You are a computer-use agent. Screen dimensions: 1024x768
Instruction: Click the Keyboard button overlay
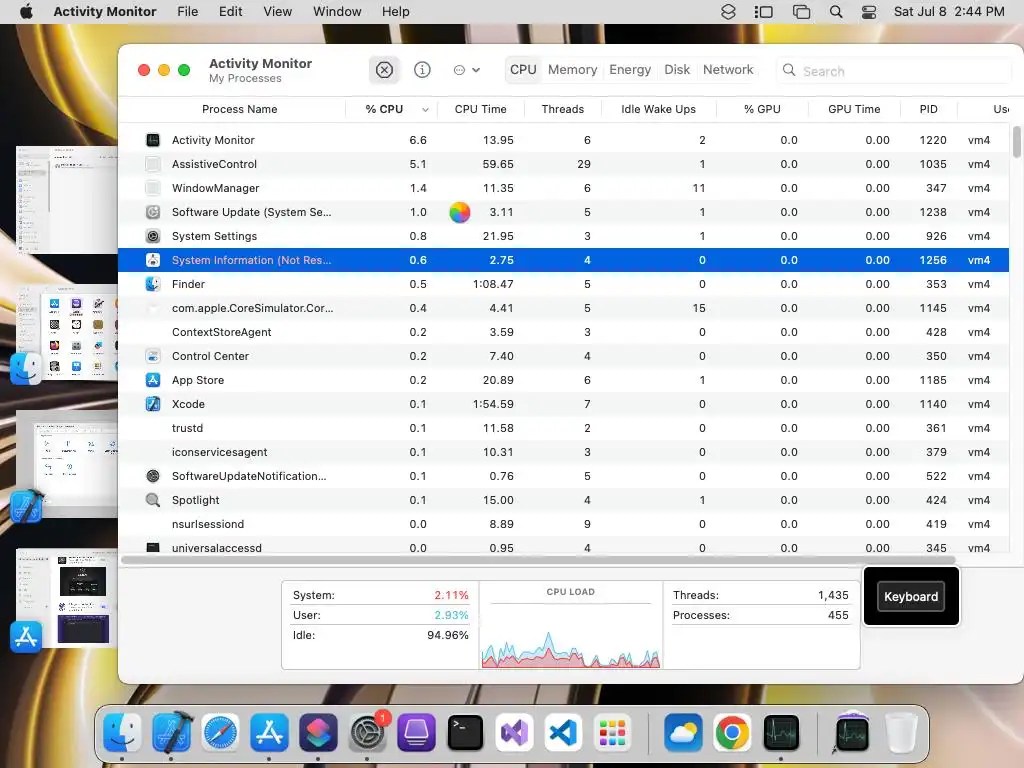point(911,596)
